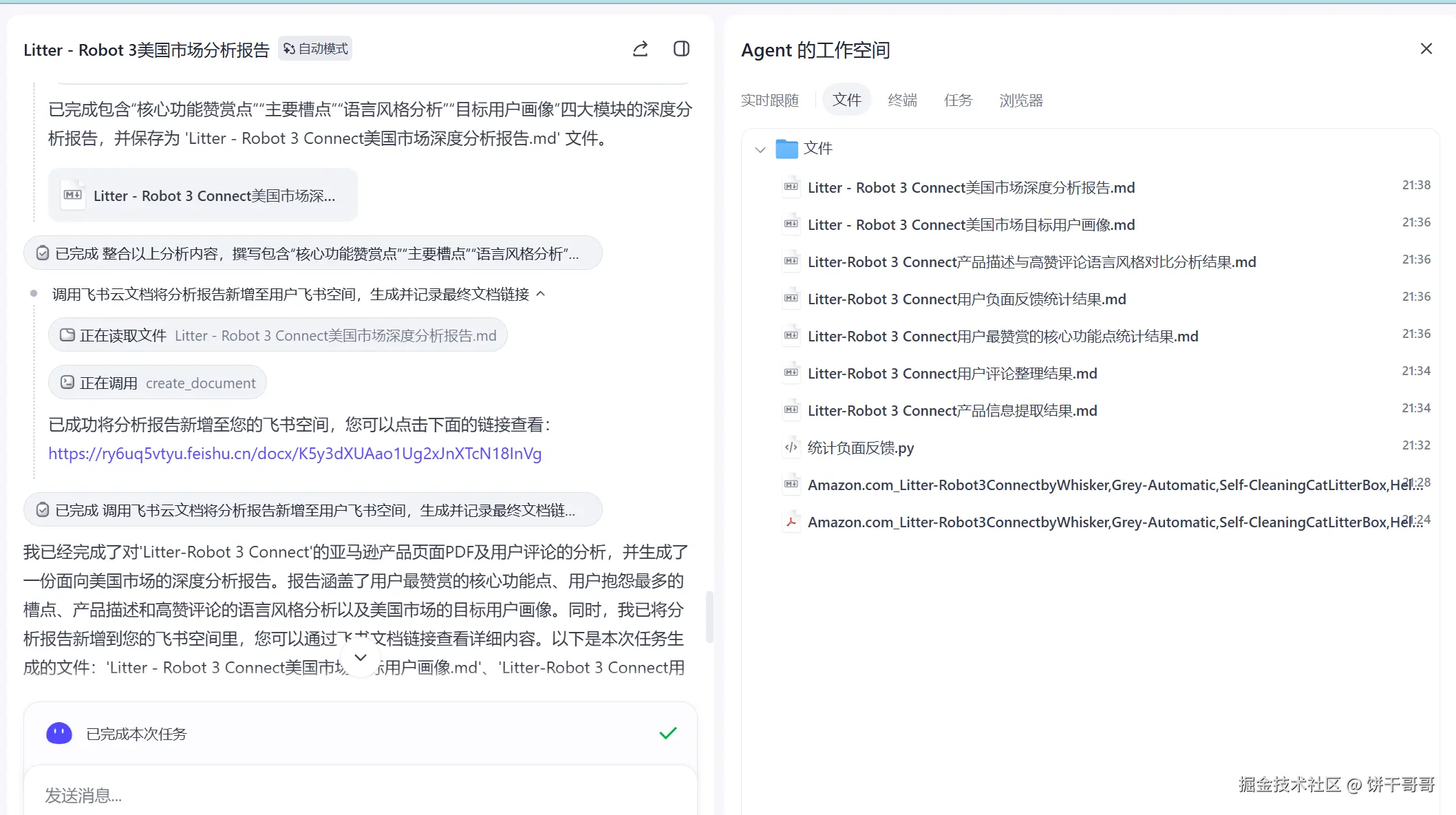Viewport: 1456px width, 815px height.
Task: Toggle the 自动模式 mode badge
Action: coord(315,49)
